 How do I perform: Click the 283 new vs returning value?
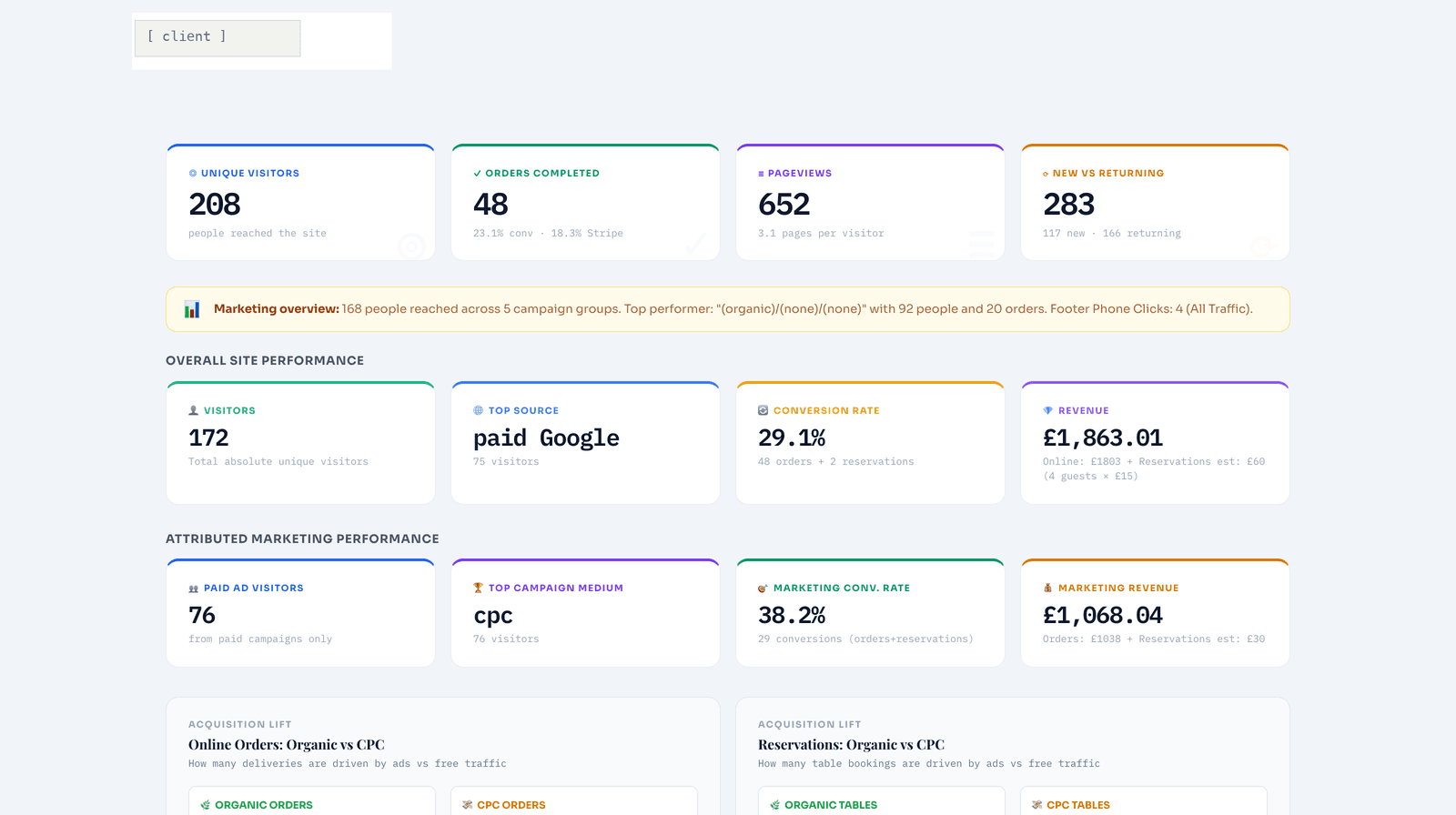(1068, 205)
